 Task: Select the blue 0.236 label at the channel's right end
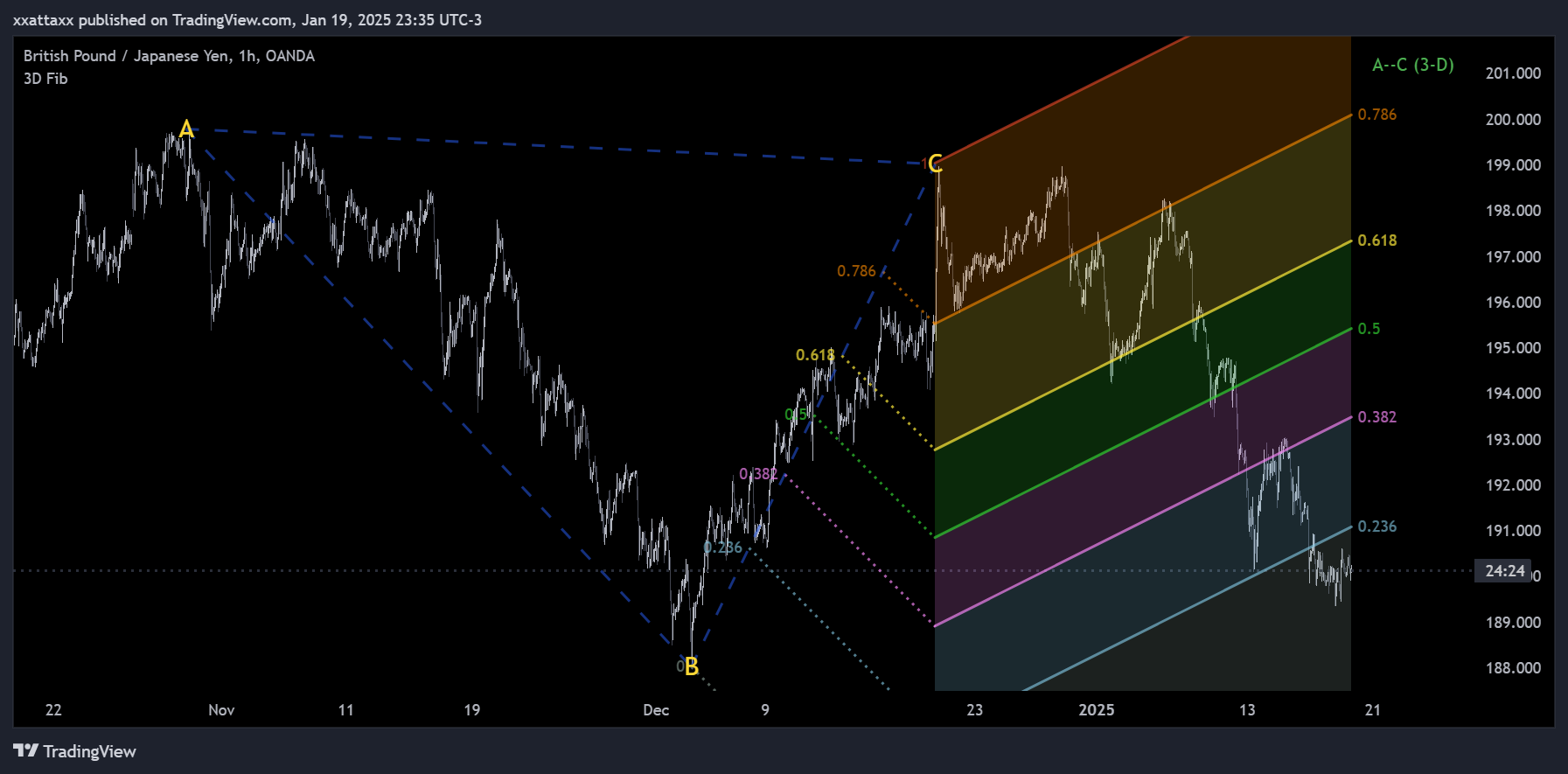point(1377,526)
